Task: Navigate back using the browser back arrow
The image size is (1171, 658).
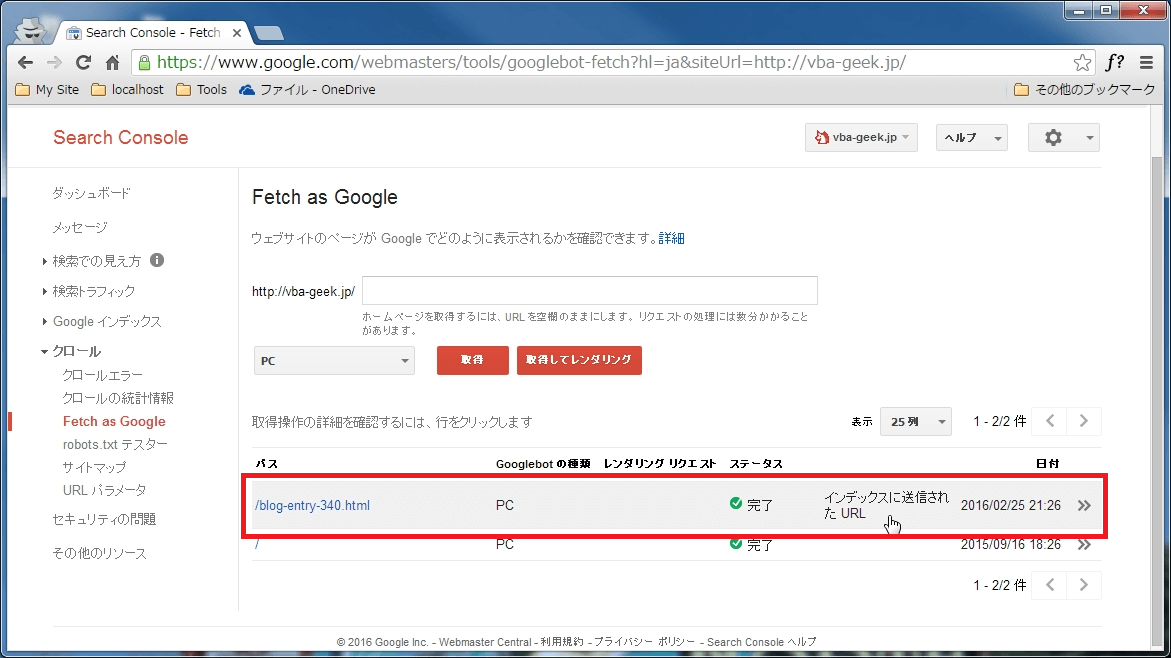Action: point(24,61)
